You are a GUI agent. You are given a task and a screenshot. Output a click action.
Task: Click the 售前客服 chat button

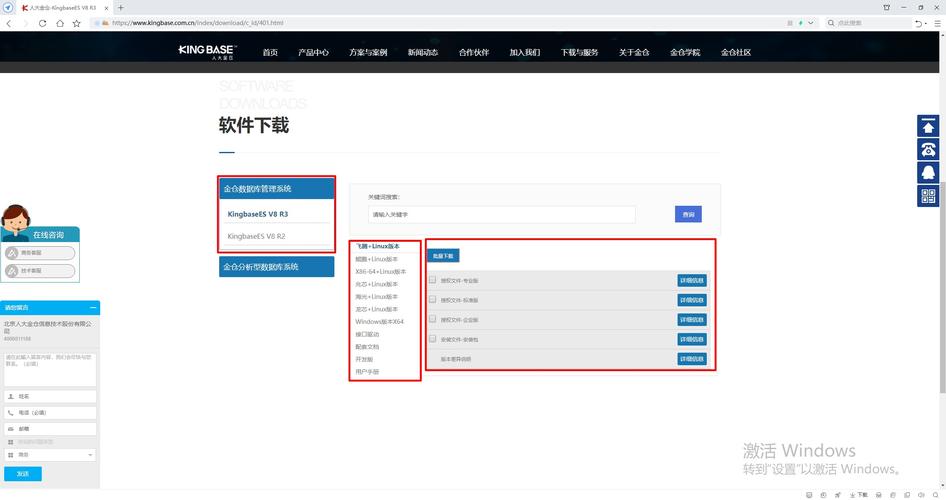click(x=40, y=253)
